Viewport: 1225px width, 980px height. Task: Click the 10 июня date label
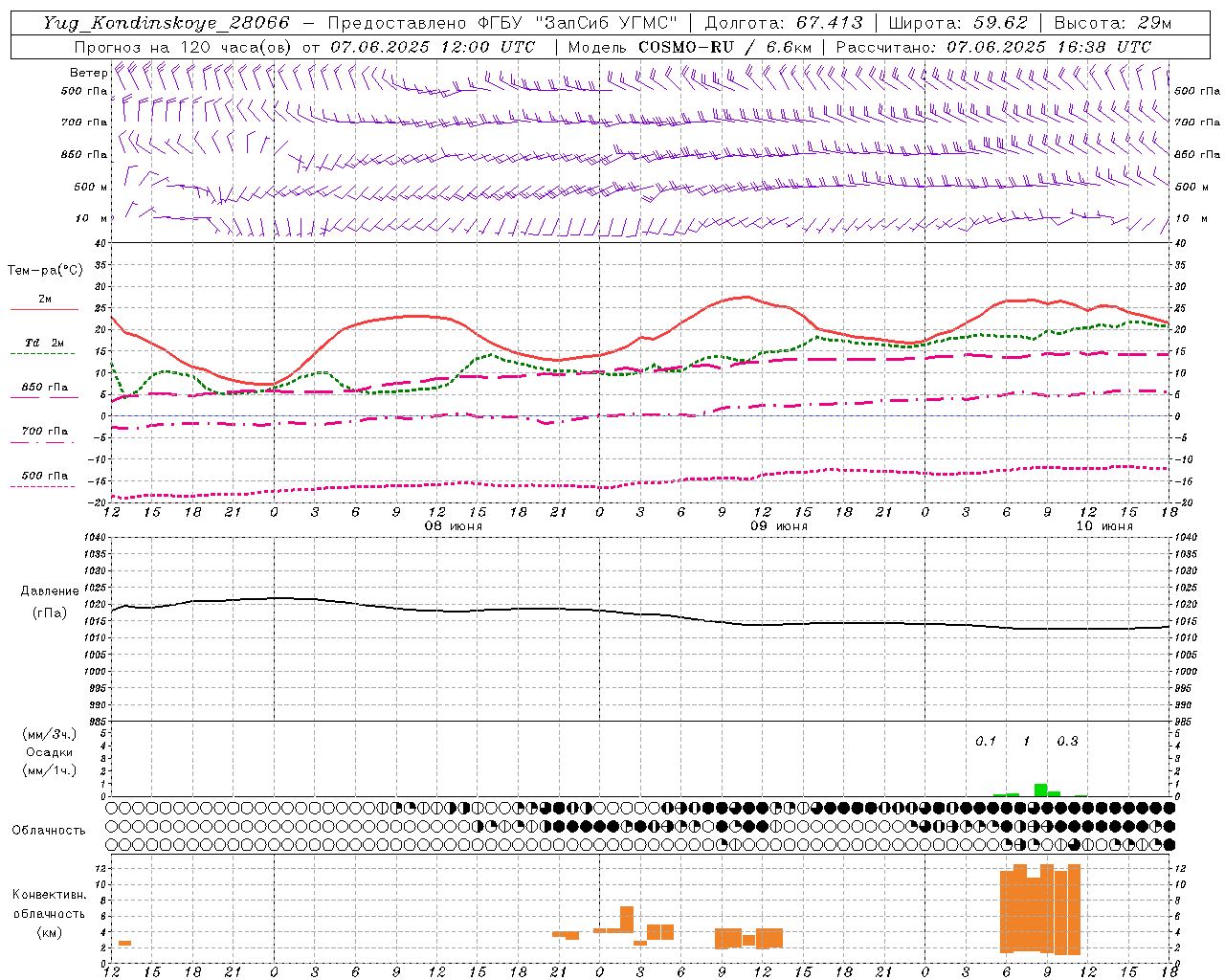(x=1104, y=526)
